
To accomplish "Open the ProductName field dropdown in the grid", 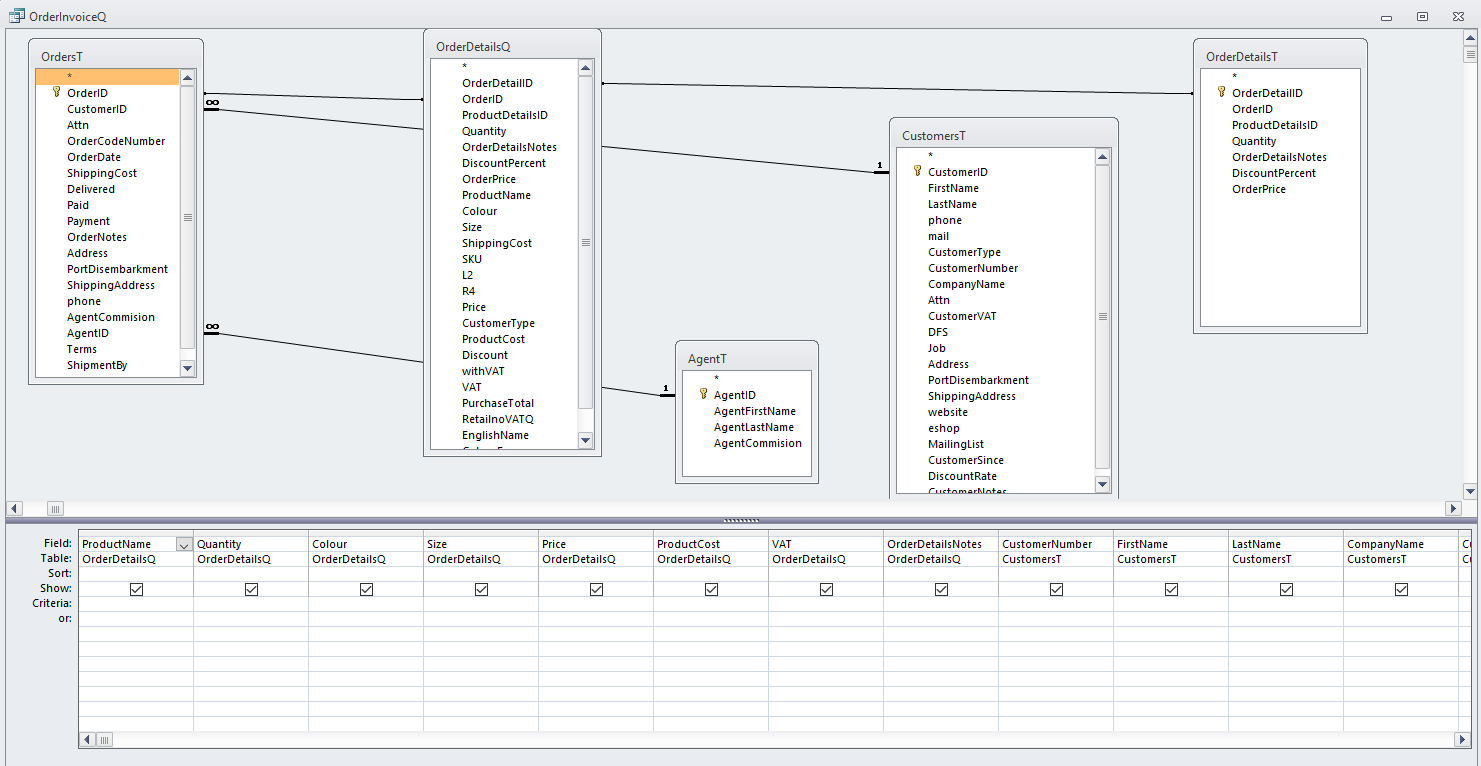I will 183,545.
